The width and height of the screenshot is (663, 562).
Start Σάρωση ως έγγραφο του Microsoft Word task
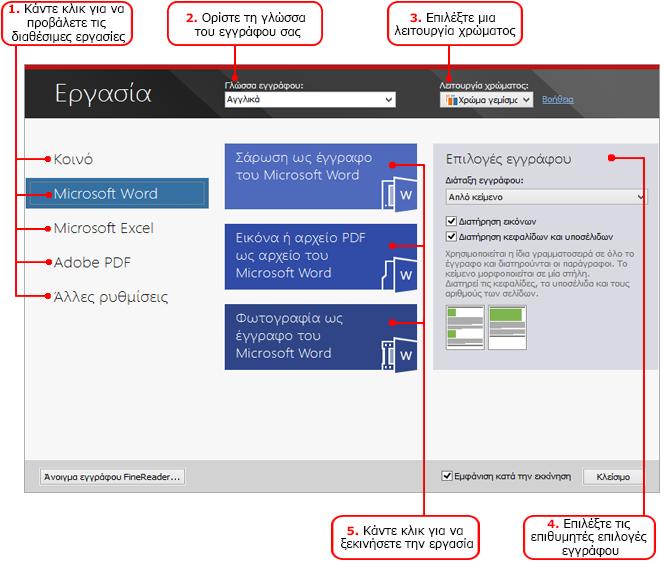point(321,176)
